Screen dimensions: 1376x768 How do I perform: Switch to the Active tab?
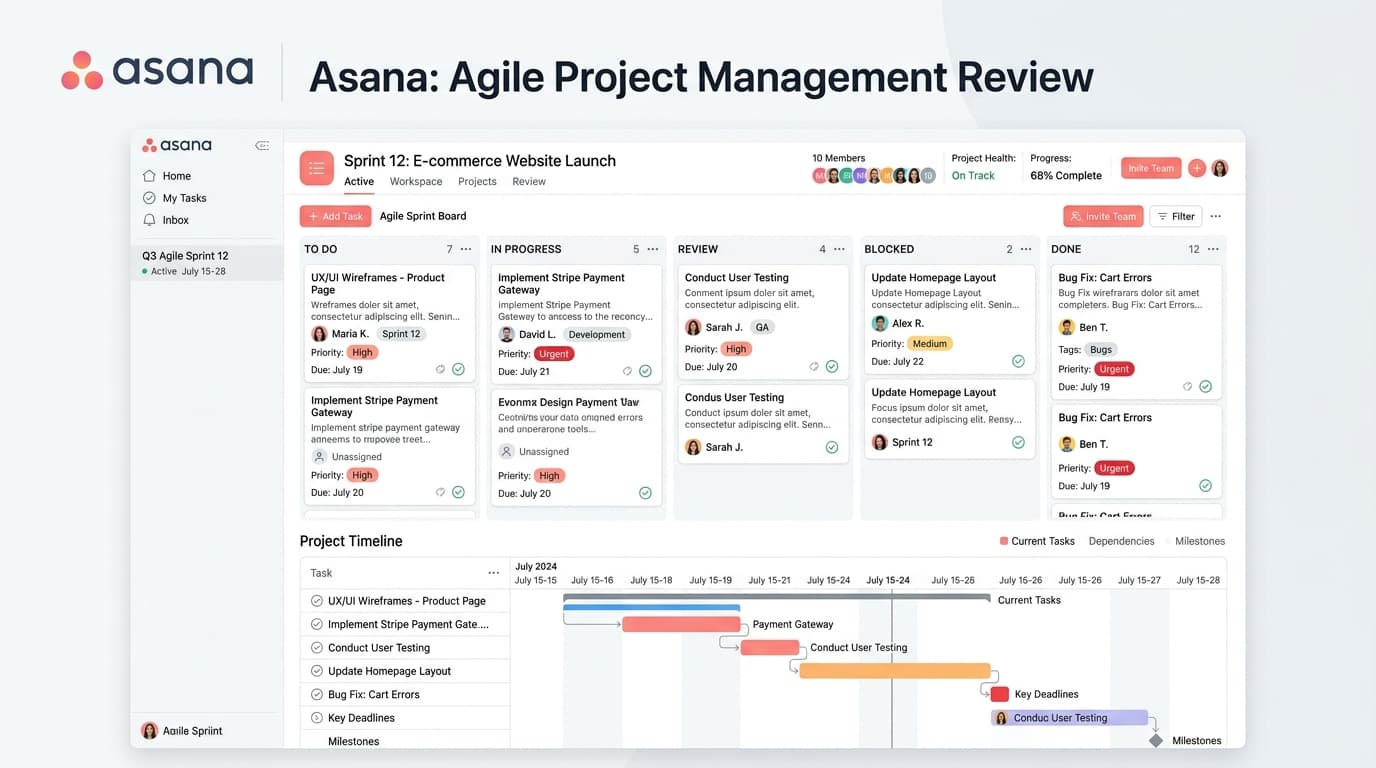pos(359,181)
